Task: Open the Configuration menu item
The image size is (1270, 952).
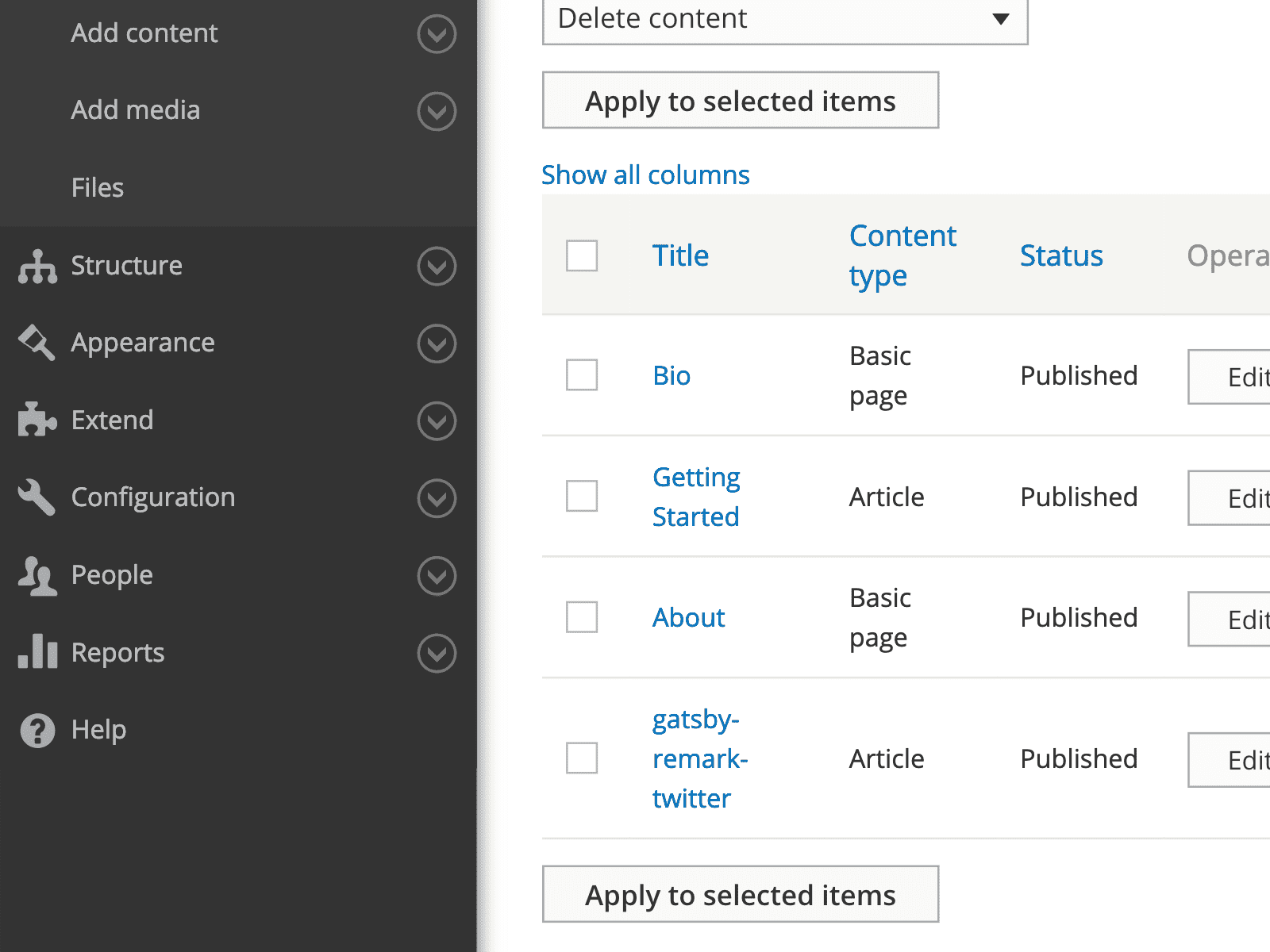Action: (x=152, y=497)
